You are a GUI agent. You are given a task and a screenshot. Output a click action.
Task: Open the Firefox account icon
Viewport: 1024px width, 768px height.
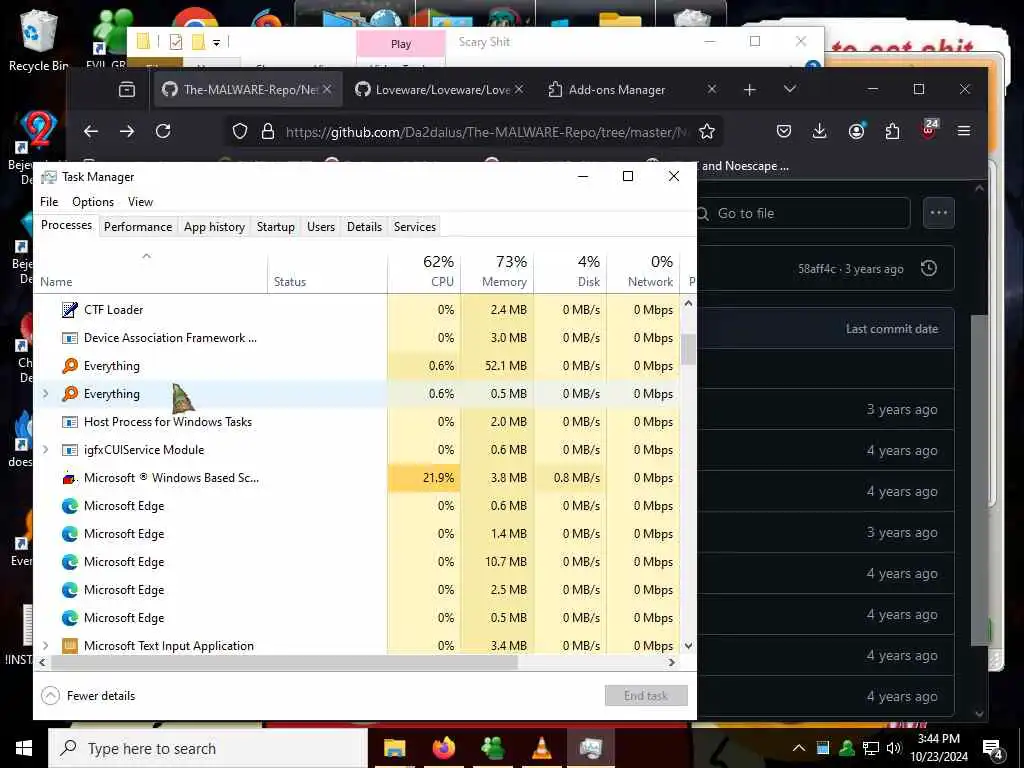[x=856, y=131]
